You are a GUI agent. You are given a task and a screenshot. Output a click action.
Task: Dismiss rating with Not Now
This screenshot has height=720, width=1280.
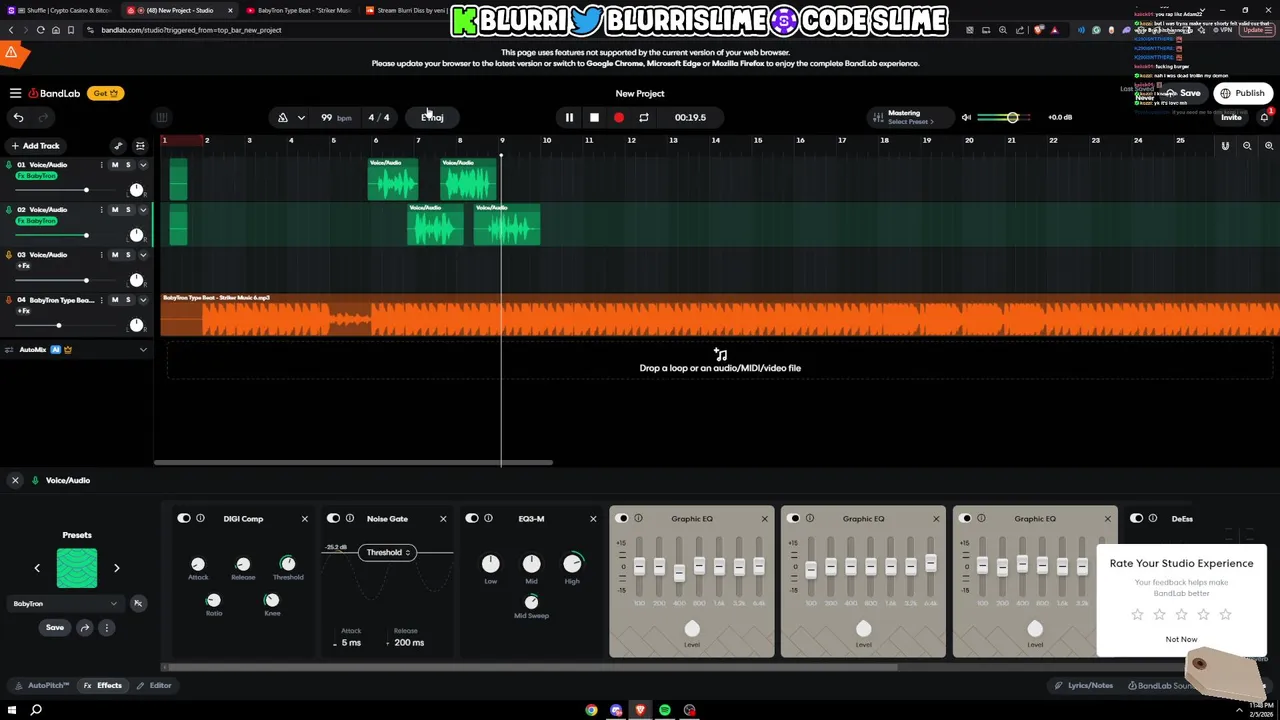point(1181,639)
